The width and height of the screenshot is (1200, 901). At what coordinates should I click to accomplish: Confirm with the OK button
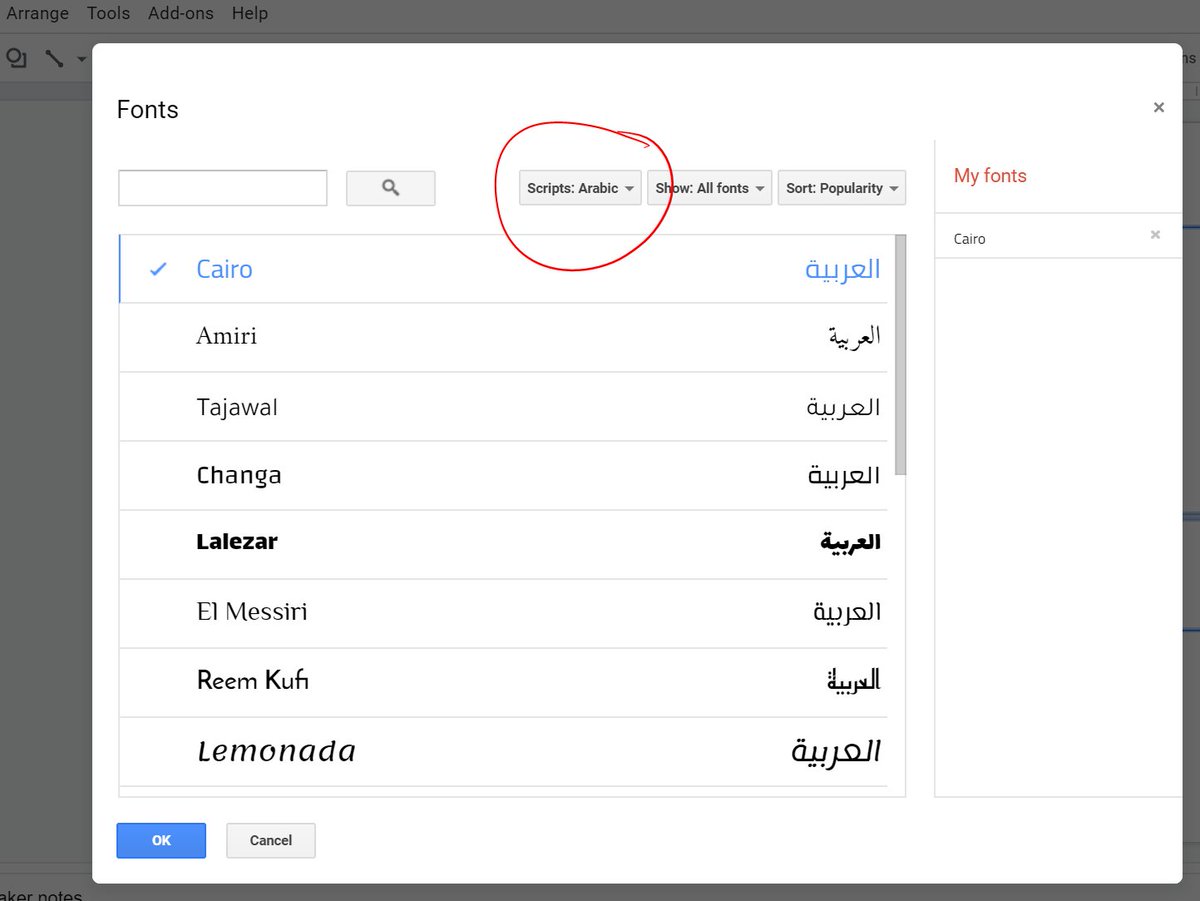click(161, 840)
